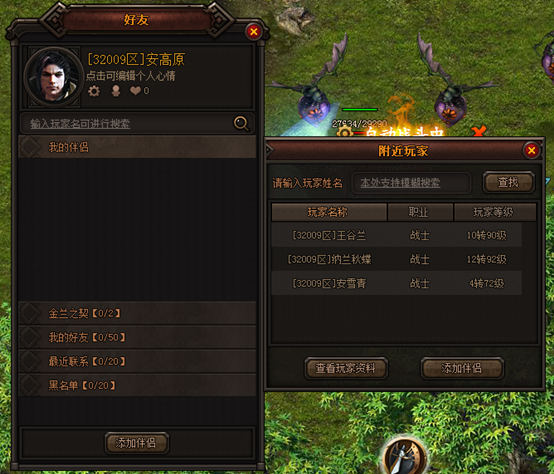Click the person silhouette icon in profile
Screen dimensions: 554x474
[116, 91]
